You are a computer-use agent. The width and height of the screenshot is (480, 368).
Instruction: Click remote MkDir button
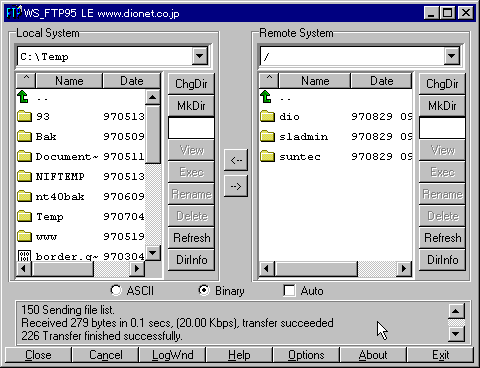click(442, 106)
